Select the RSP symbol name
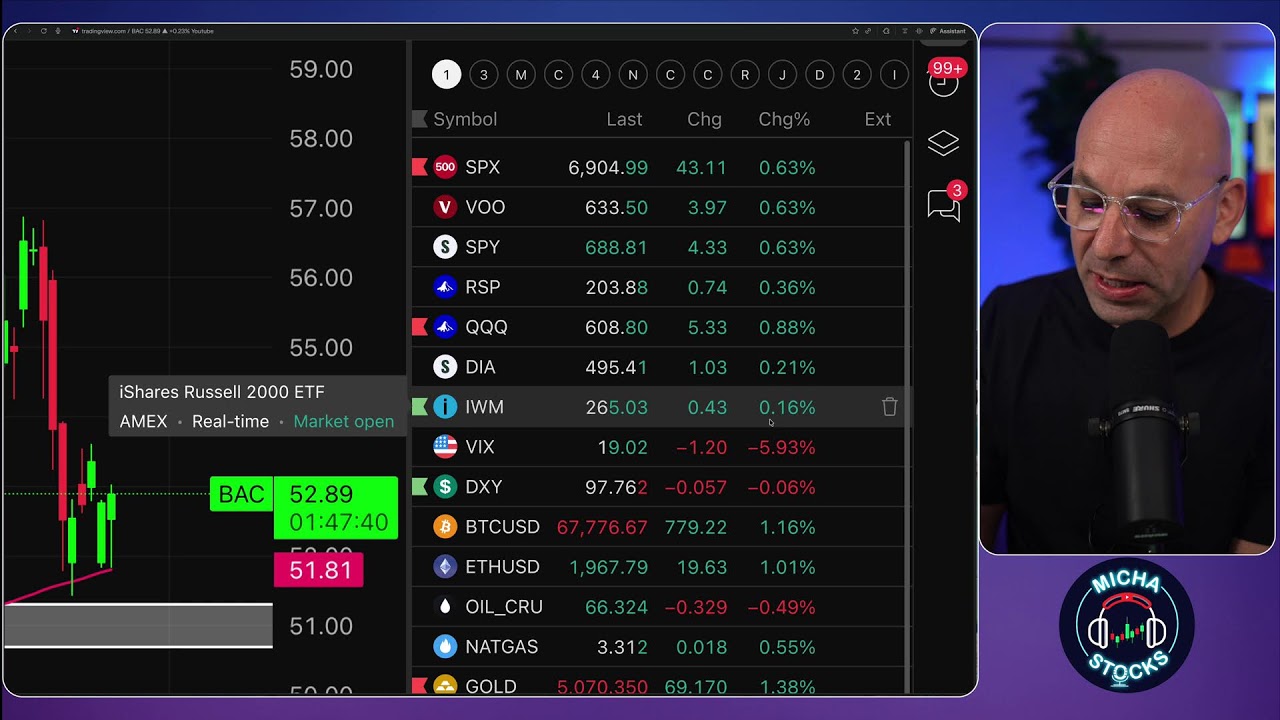1280x720 pixels. point(483,287)
